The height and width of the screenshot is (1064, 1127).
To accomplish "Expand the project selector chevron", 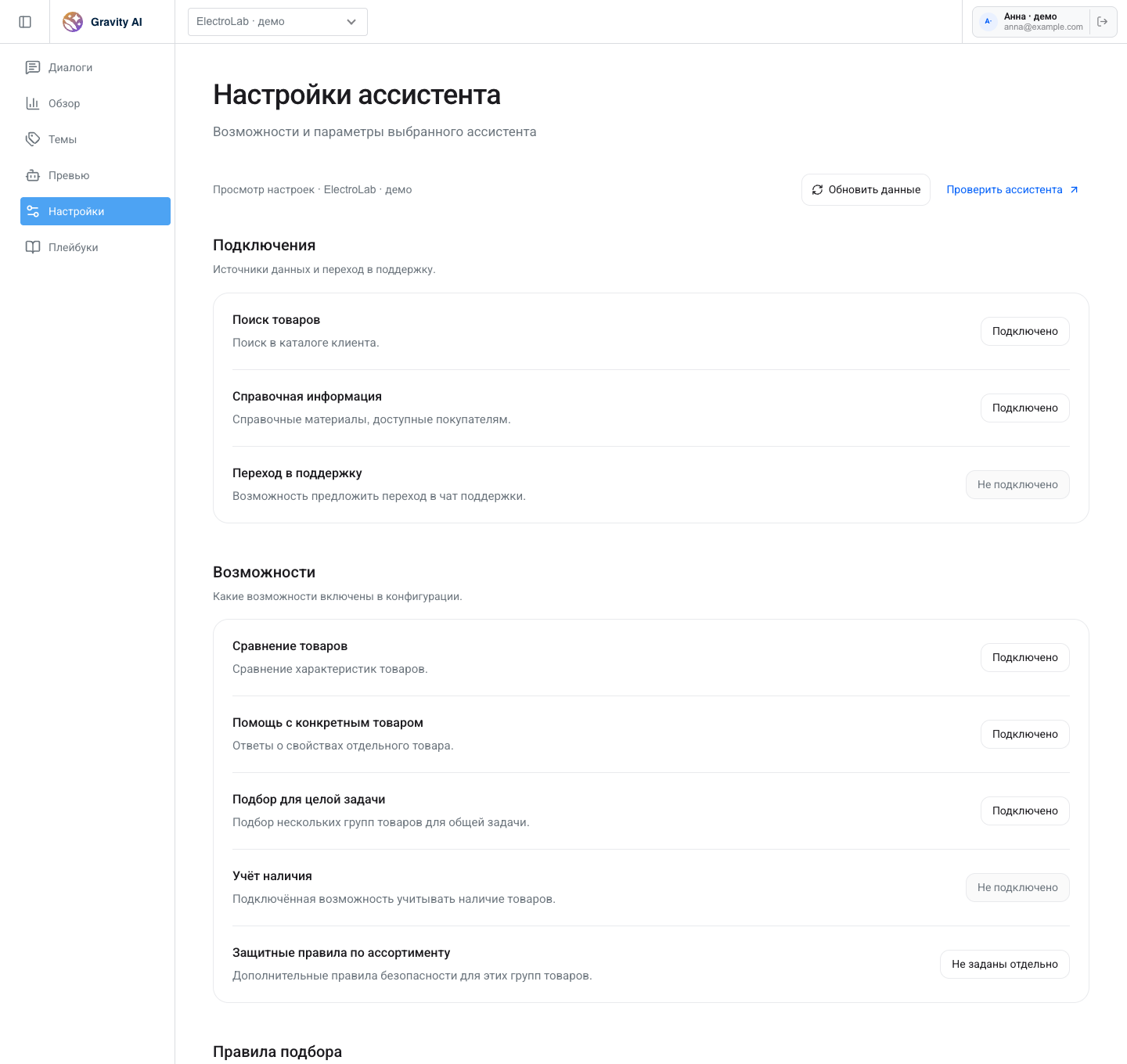I will 351,22.
